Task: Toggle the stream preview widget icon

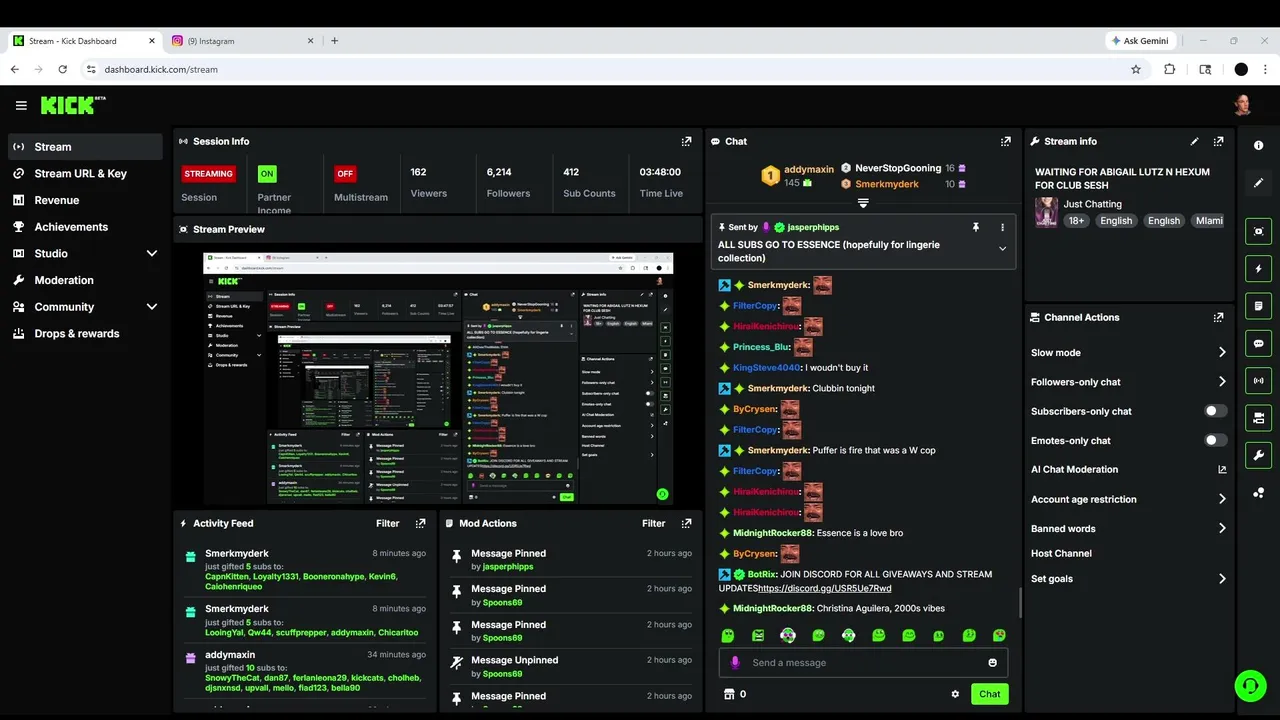Action: click(1258, 231)
